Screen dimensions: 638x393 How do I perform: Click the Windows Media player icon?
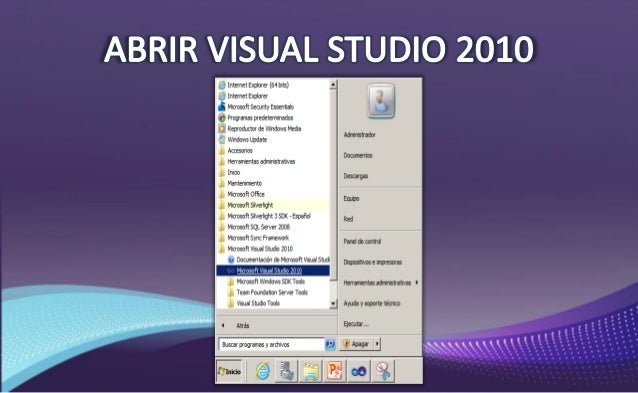[222, 129]
